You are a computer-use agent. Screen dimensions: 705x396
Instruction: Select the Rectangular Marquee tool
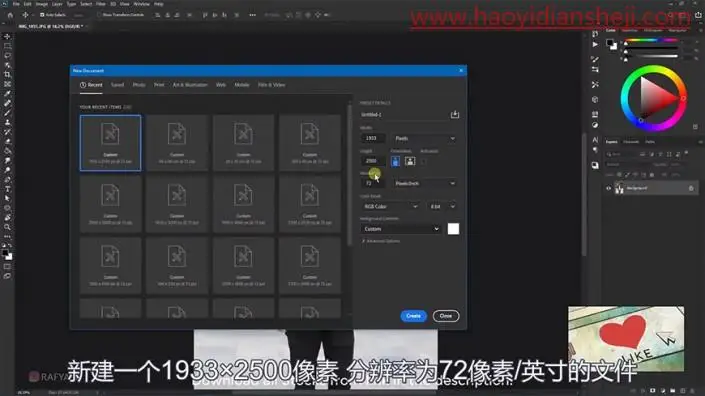point(7,46)
